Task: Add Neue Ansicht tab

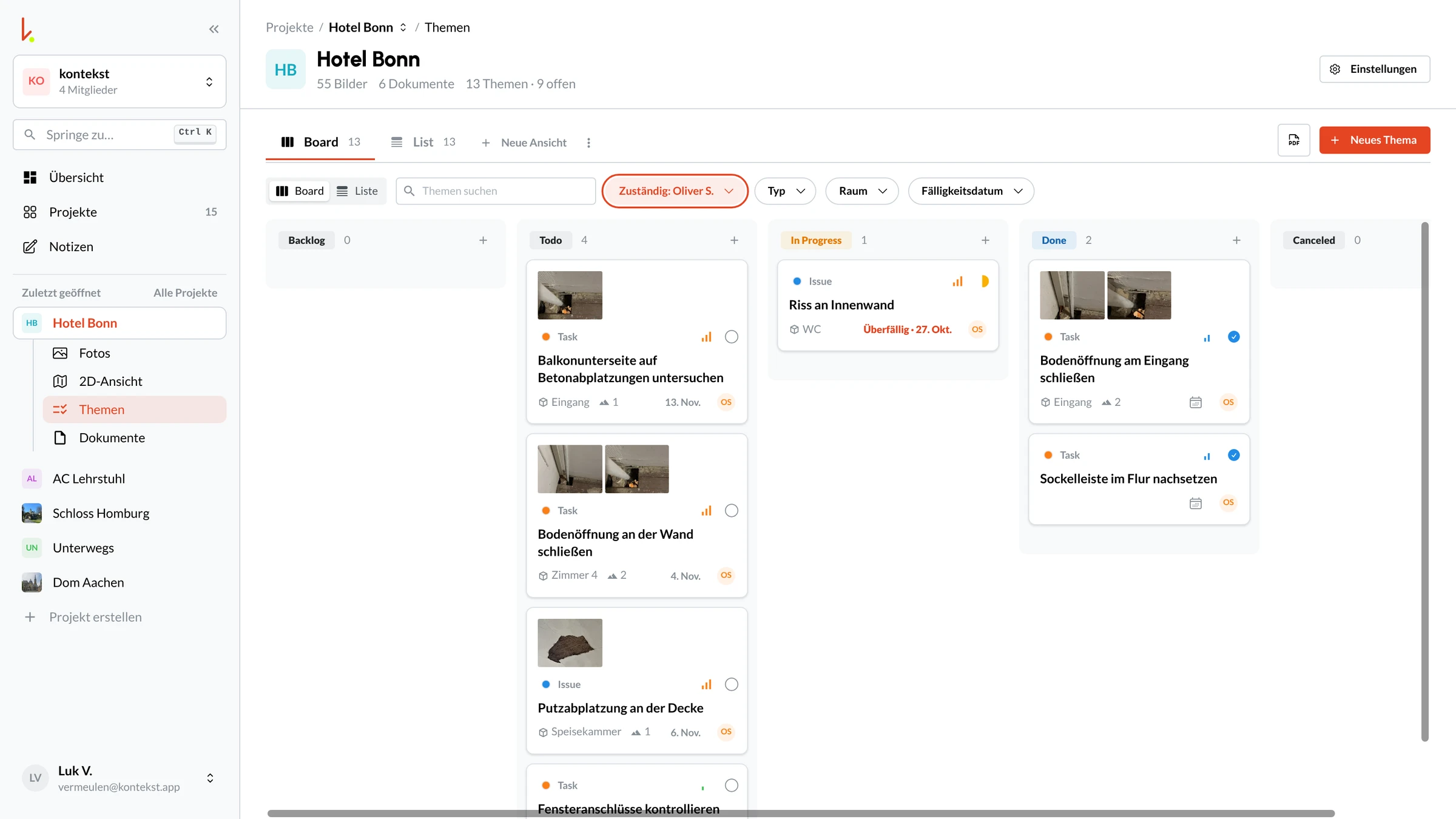Action: (x=524, y=143)
